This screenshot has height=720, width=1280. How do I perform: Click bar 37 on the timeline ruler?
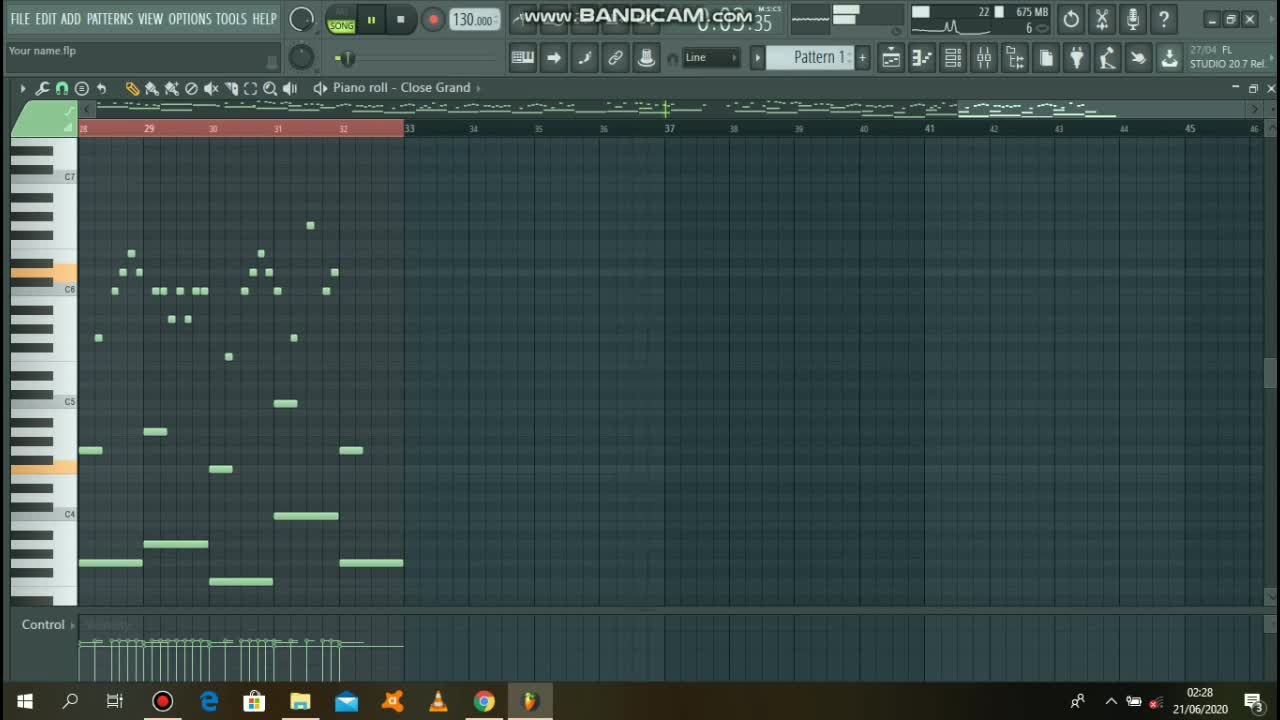click(x=669, y=129)
